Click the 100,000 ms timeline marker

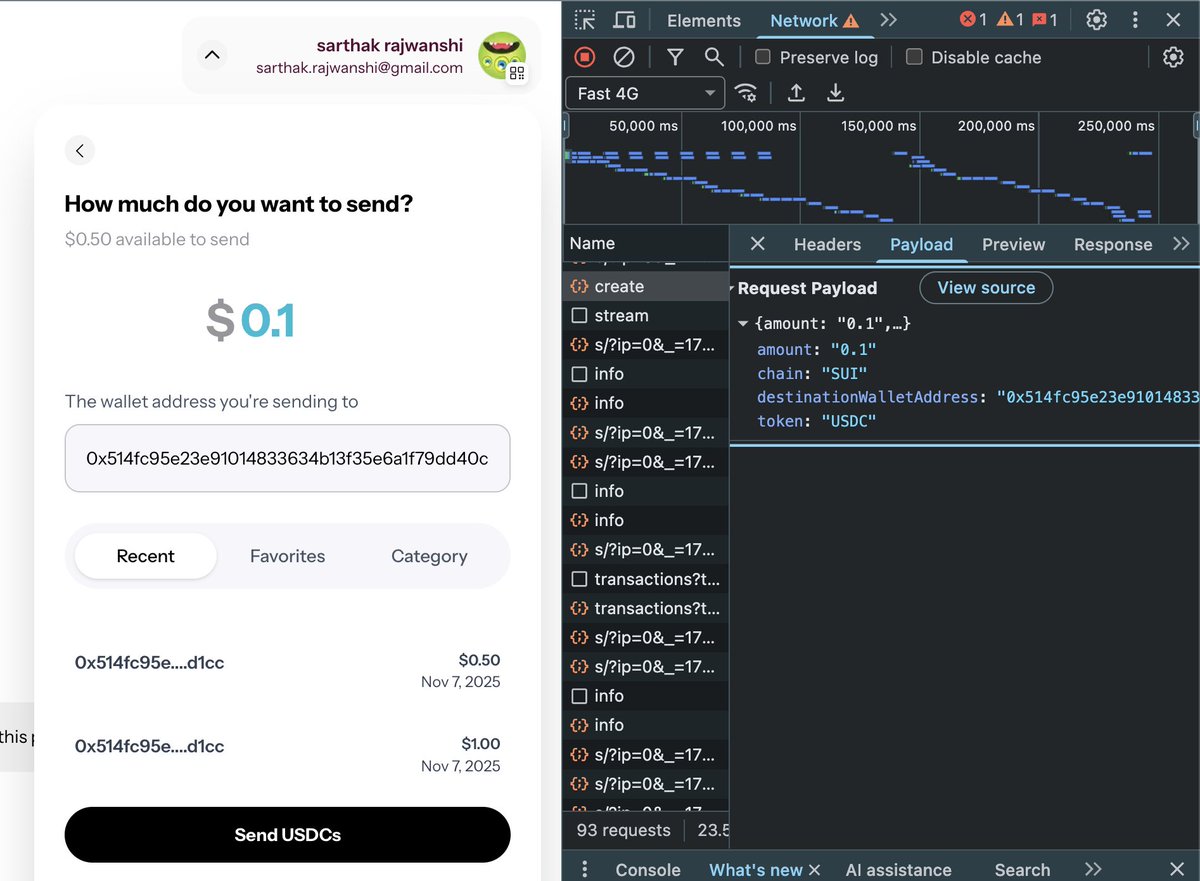758,126
